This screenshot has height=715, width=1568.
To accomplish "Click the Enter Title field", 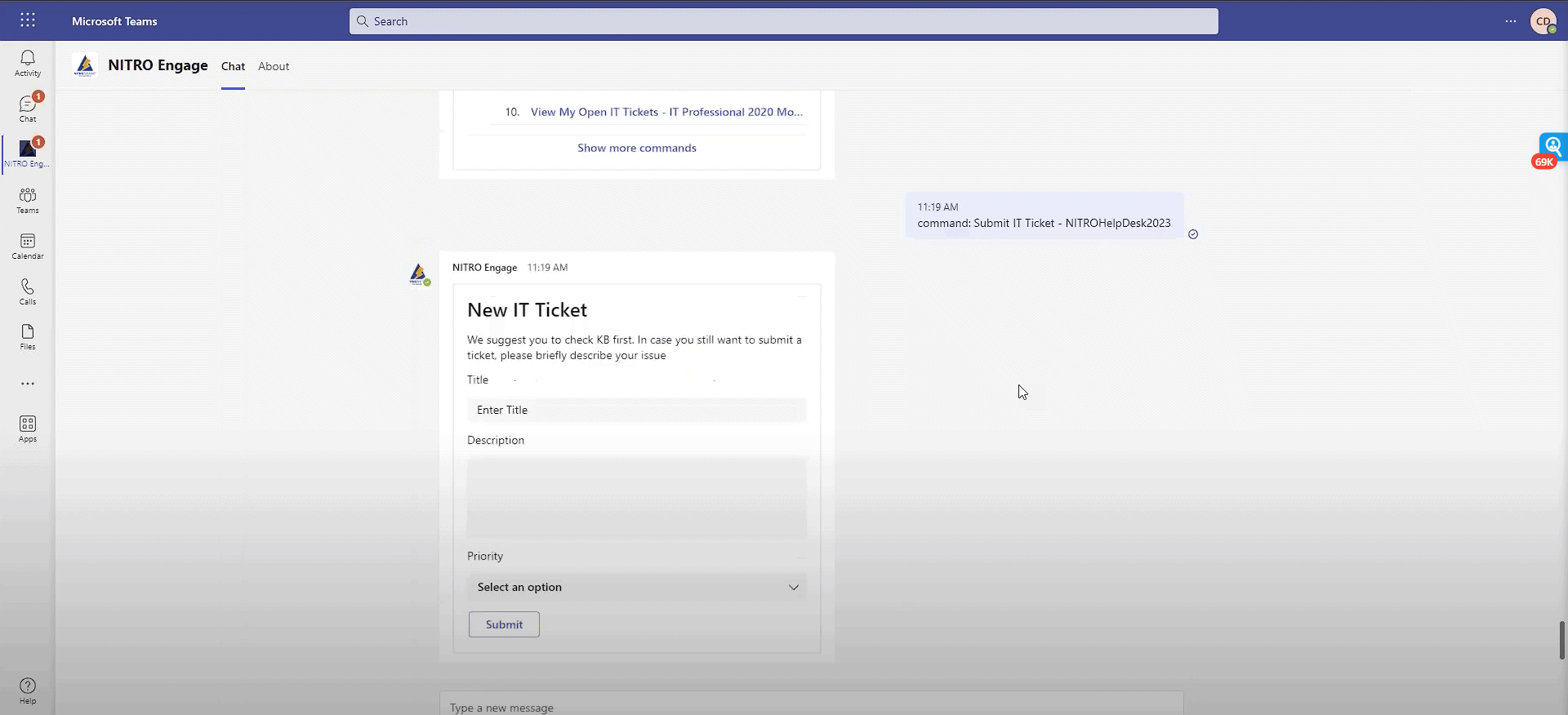I will [x=637, y=410].
